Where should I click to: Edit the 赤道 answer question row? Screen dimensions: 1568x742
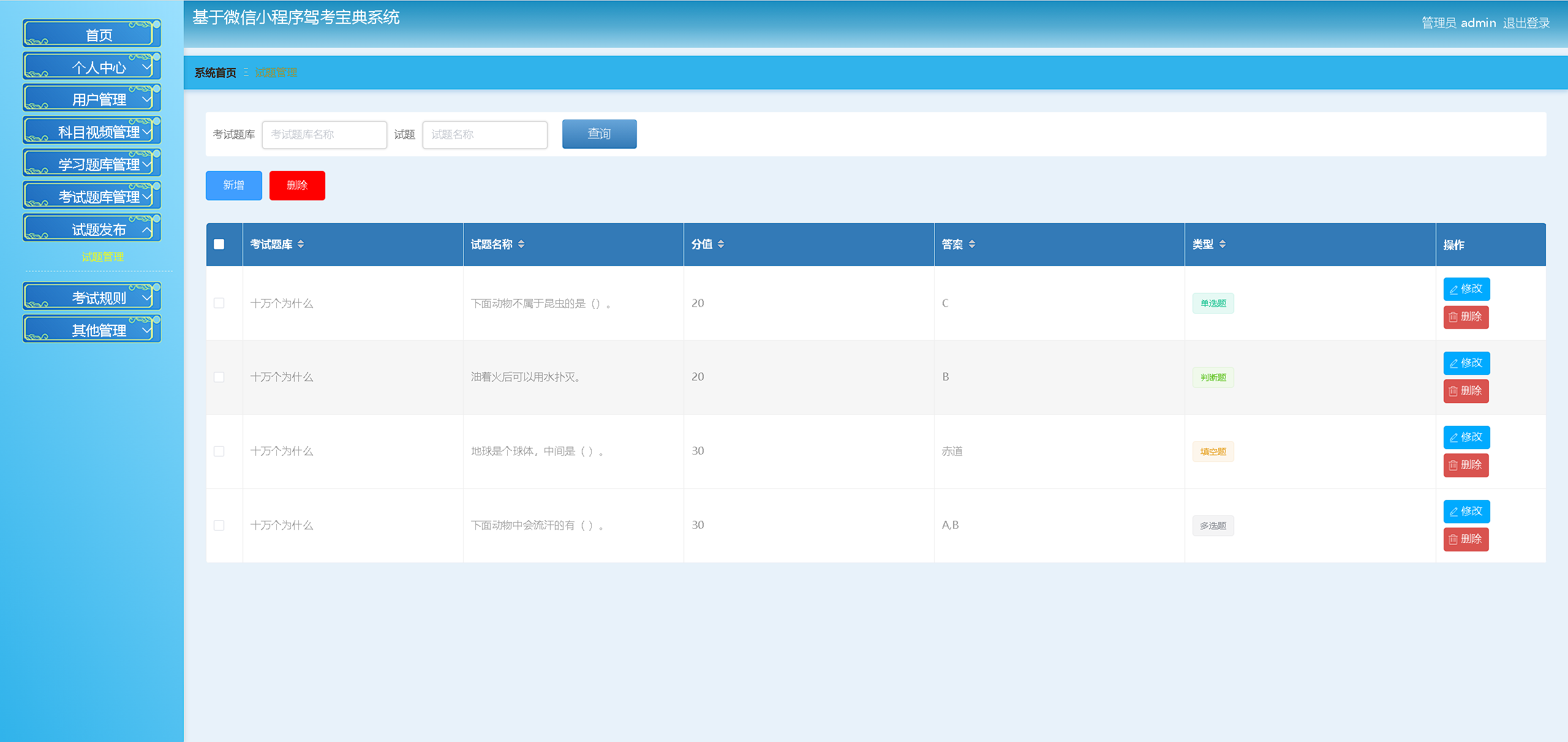click(1466, 437)
